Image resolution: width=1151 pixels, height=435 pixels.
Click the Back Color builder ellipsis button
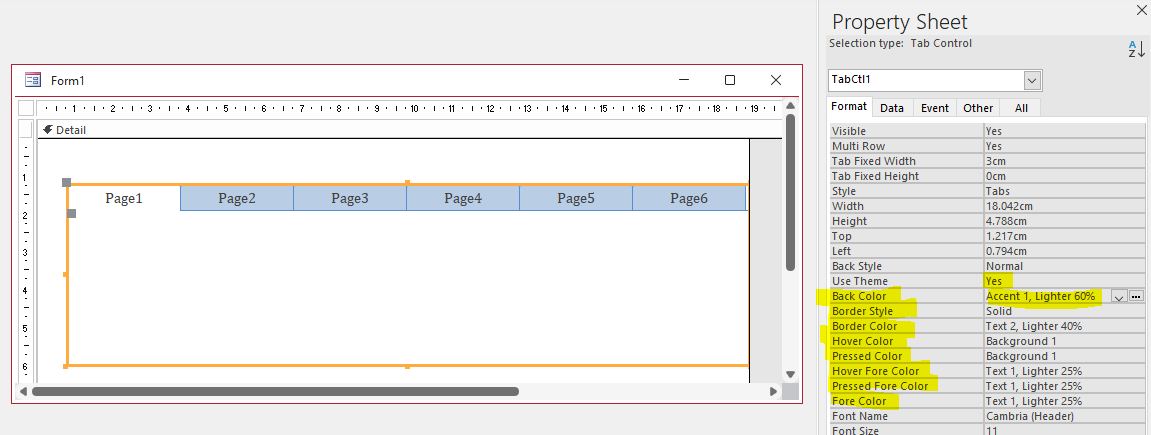[1136, 296]
